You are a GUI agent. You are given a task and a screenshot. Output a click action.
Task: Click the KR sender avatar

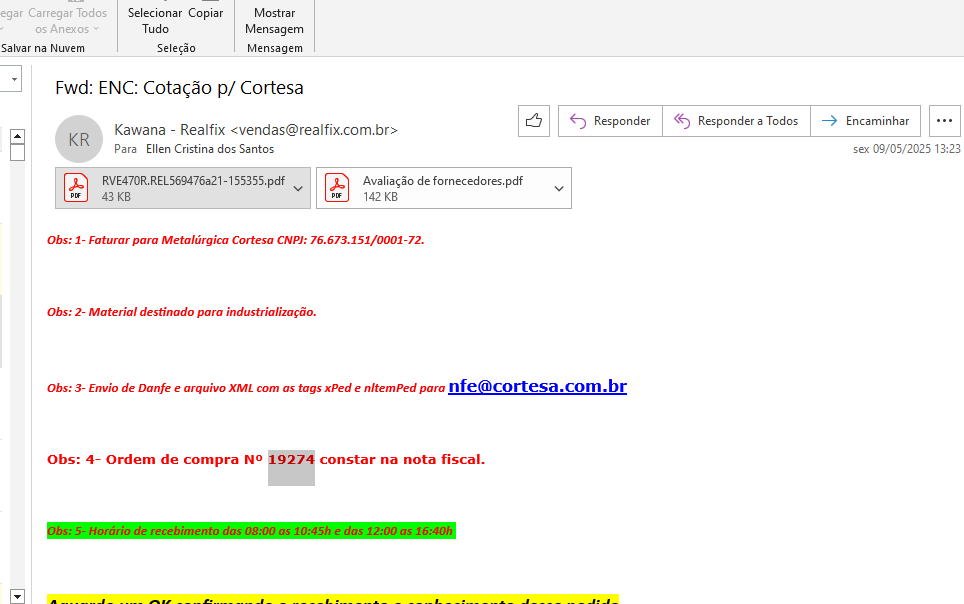[79, 140]
